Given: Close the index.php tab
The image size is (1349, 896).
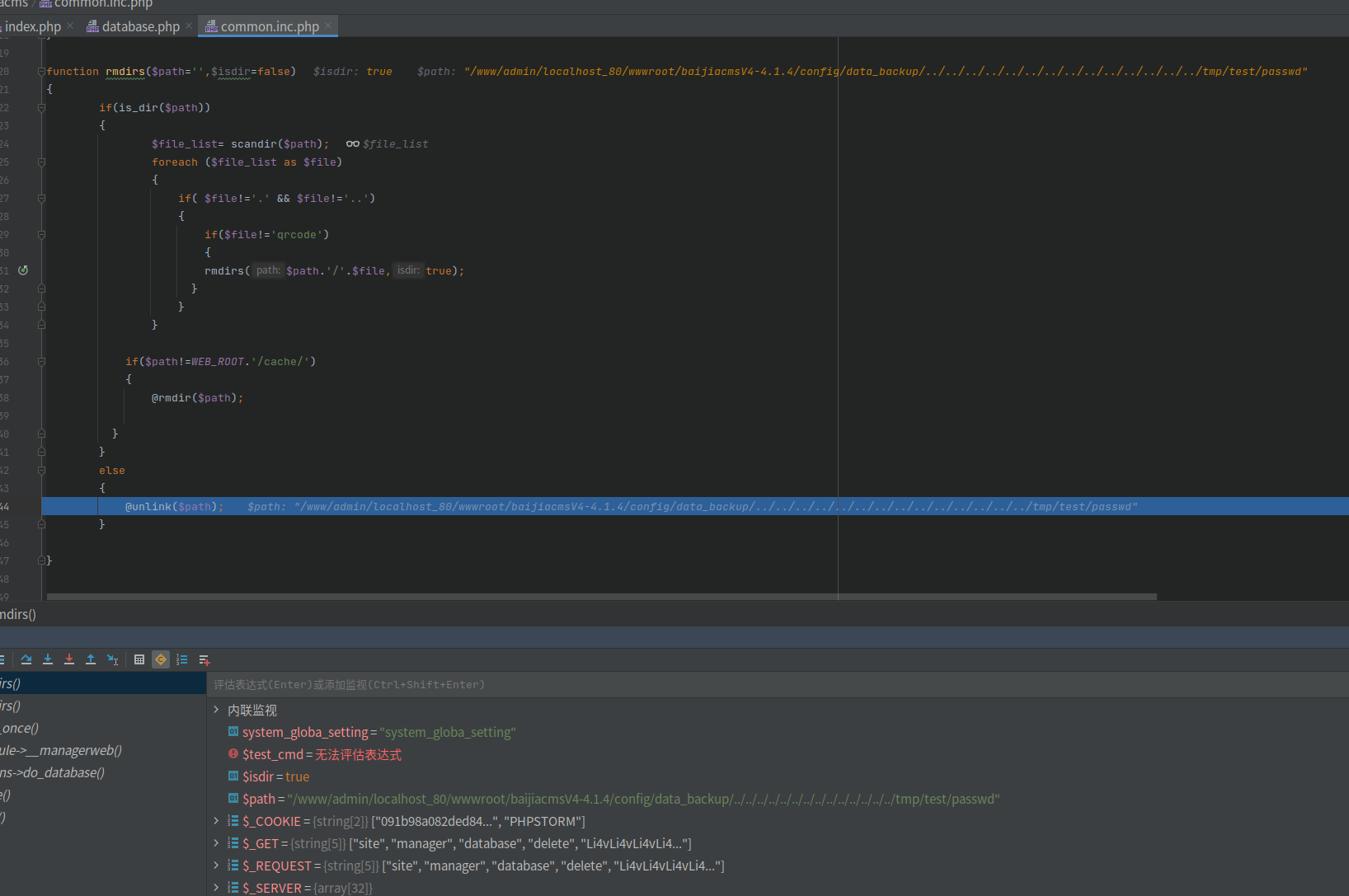Looking at the screenshot, I should point(70,26).
